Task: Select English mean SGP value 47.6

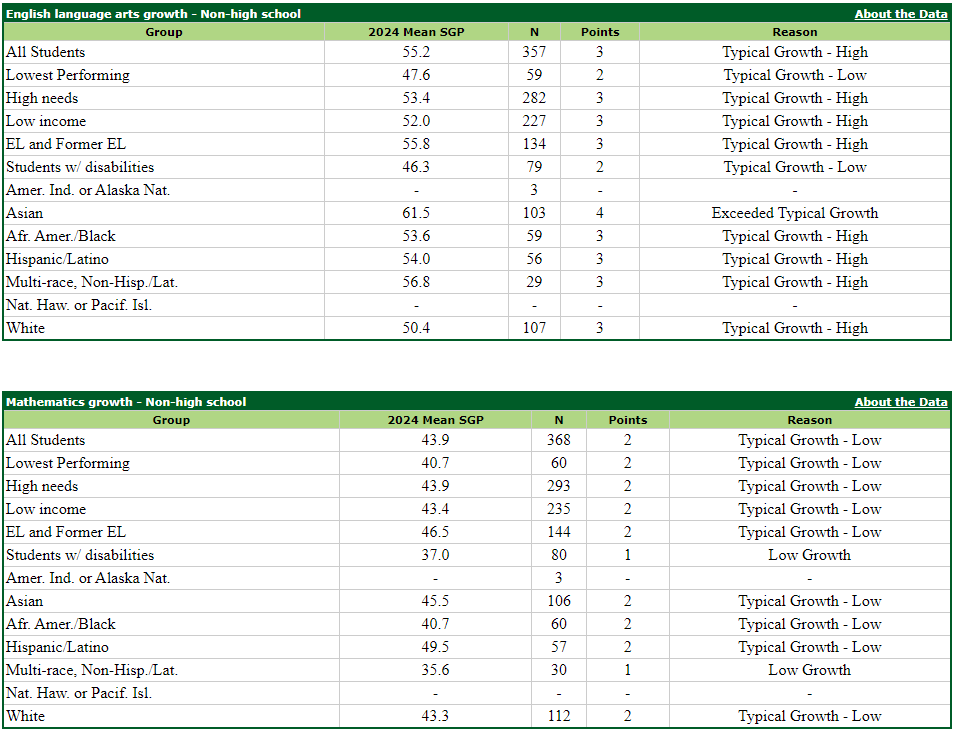Action: pos(416,75)
